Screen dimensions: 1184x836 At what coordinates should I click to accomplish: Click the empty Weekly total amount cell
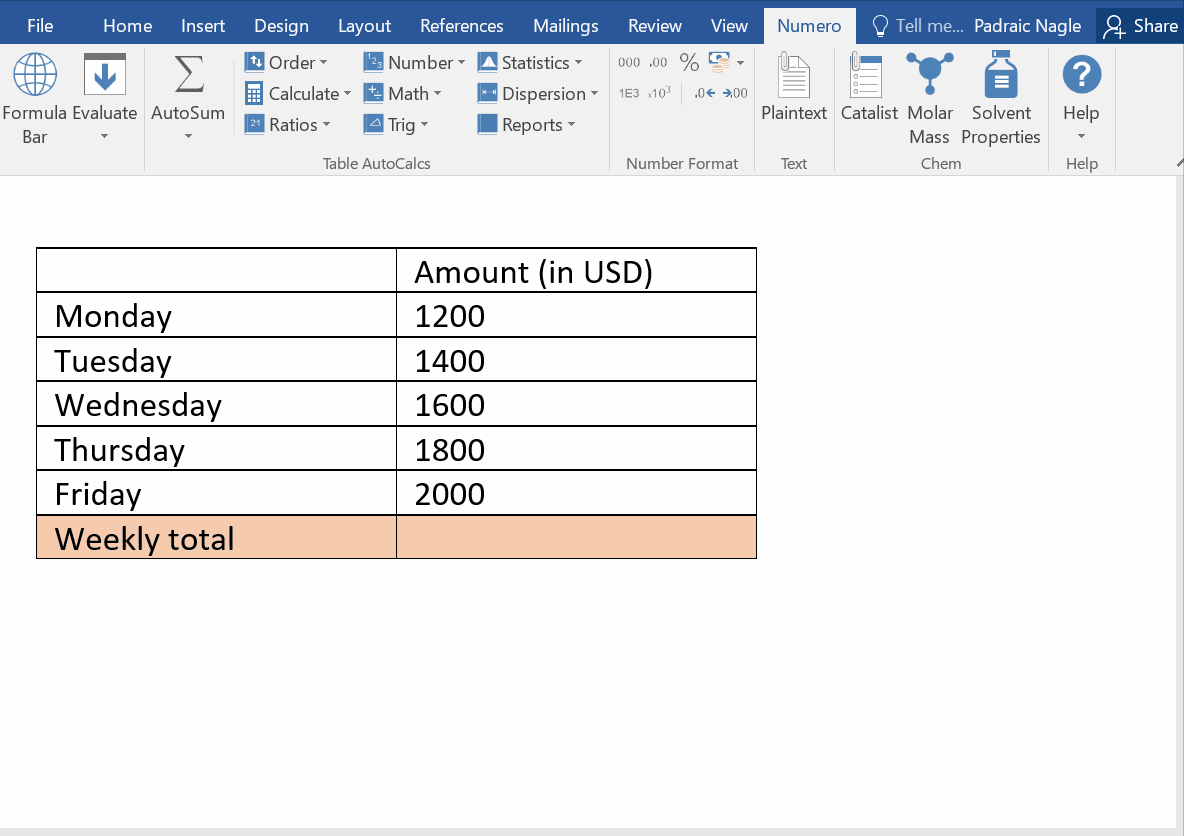pyautogui.click(x=576, y=538)
